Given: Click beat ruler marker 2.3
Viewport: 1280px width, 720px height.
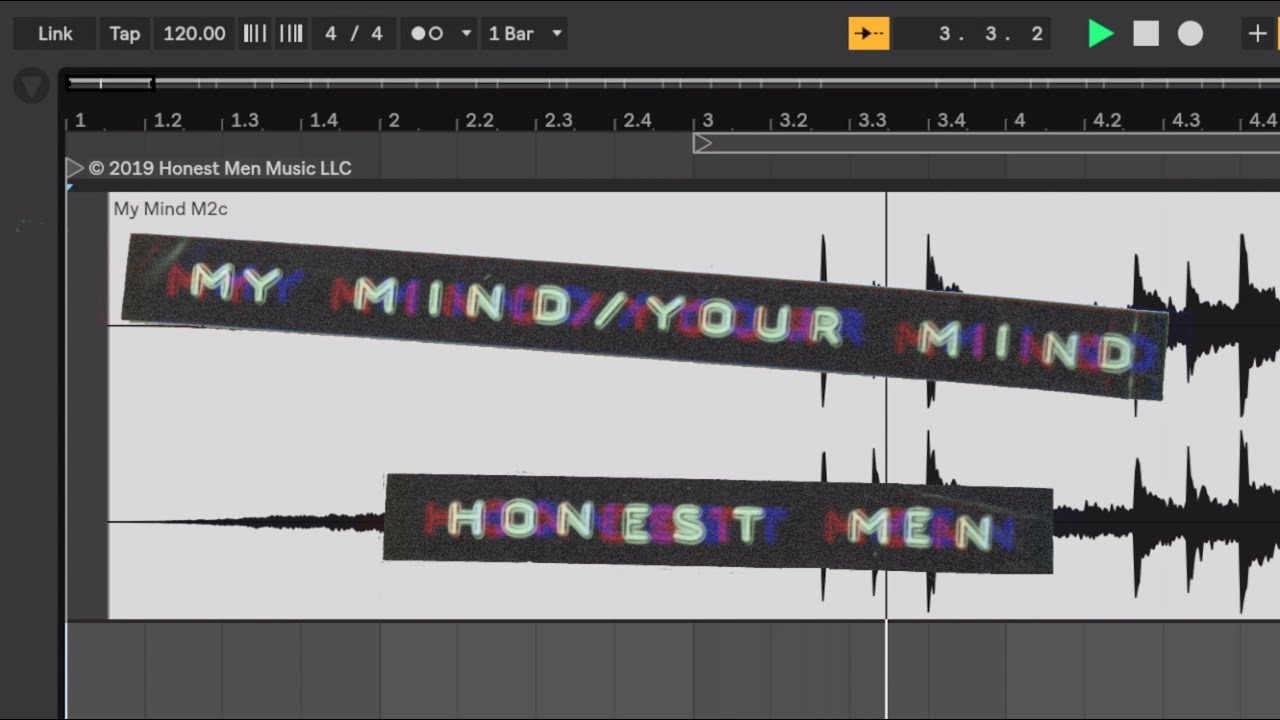Looking at the screenshot, I should pyautogui.click(x=558, y=121).
